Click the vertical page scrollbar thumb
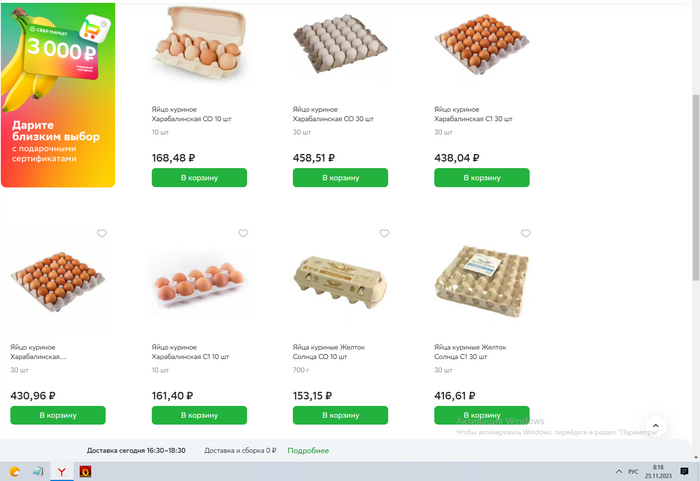The image size is (700, 481). click(x=696, y=188)
